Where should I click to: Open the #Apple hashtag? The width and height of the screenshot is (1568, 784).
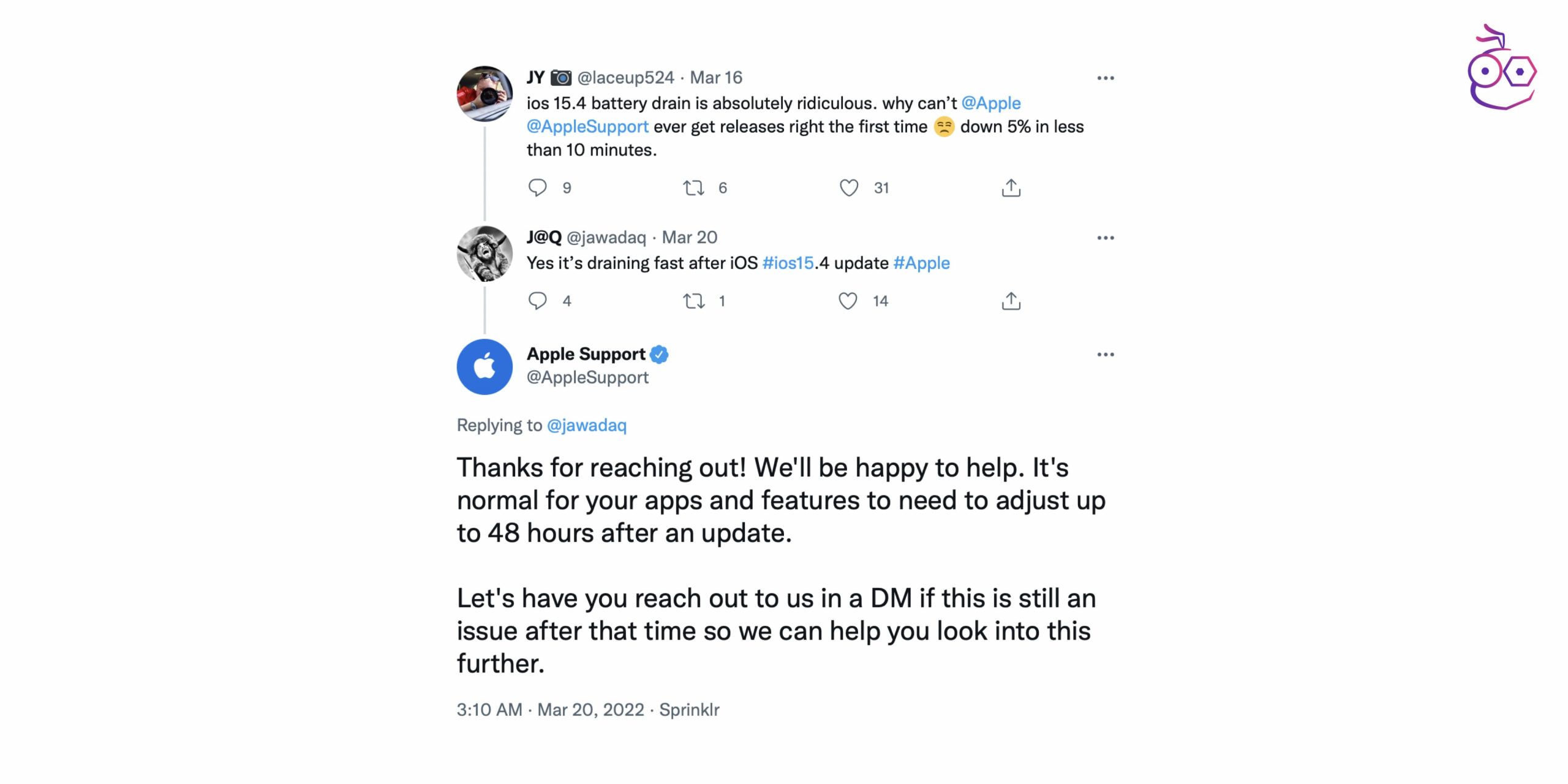click(x=921, y=263)
